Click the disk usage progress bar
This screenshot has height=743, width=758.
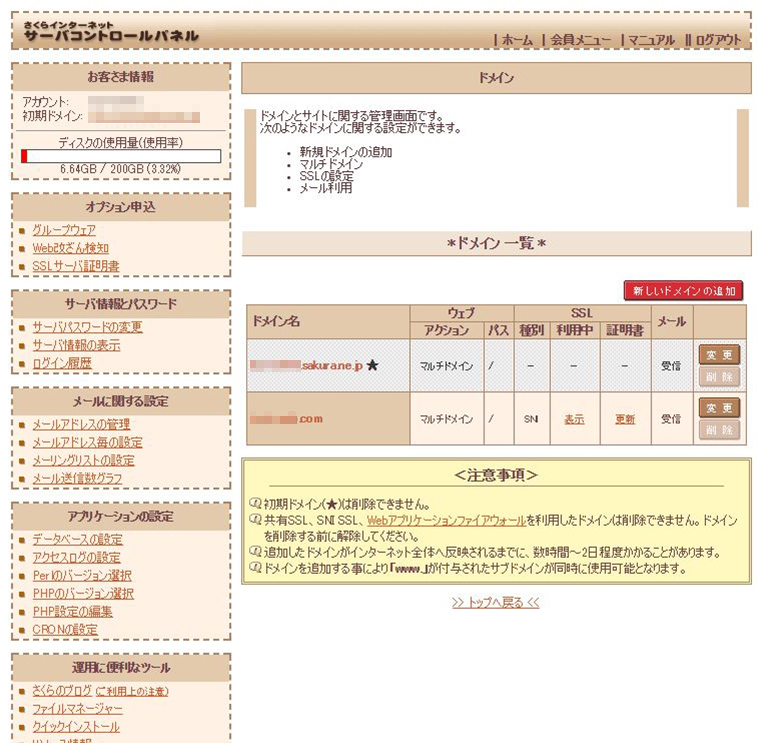[121, 156]
